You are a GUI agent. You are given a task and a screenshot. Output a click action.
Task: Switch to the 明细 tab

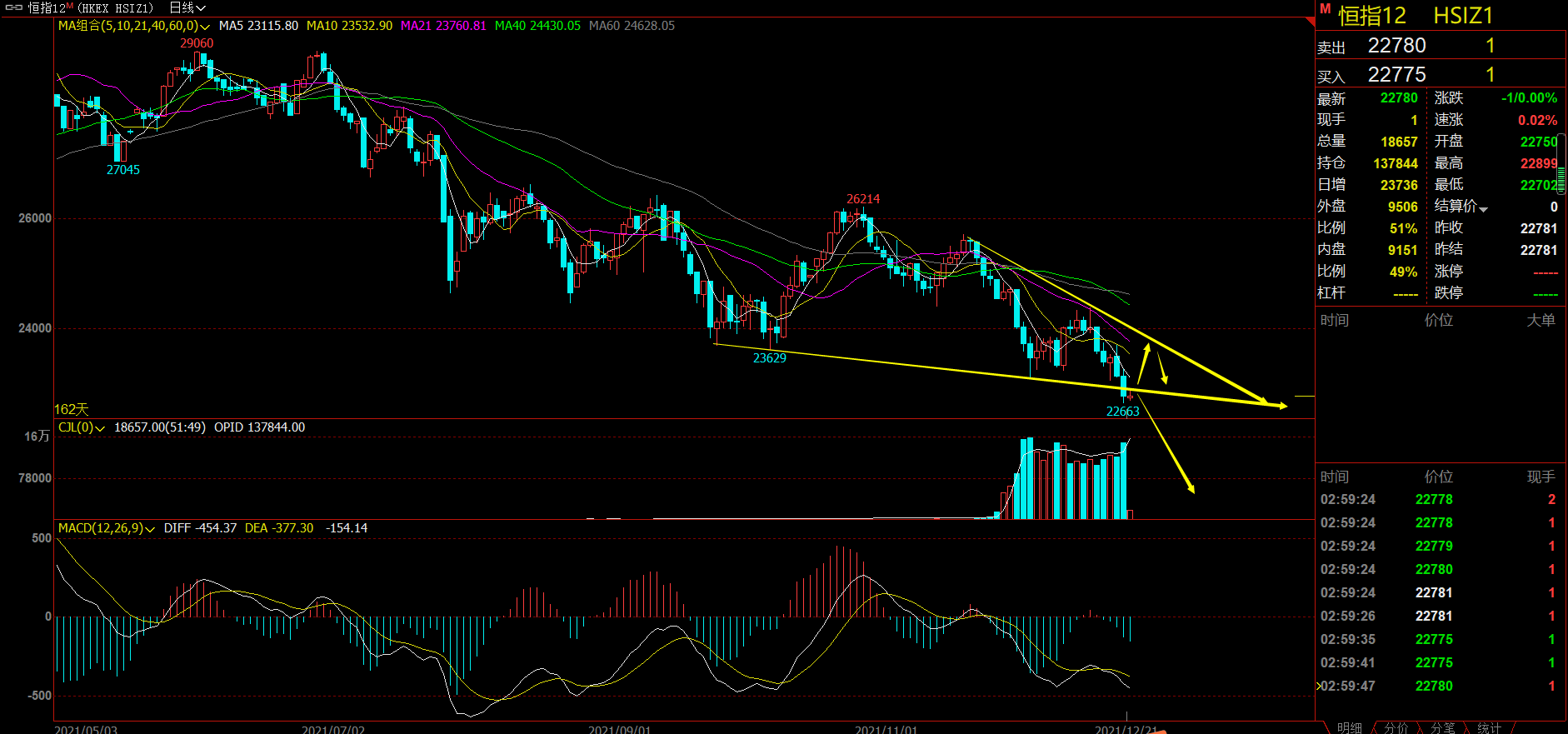(x=1350, y=727)
